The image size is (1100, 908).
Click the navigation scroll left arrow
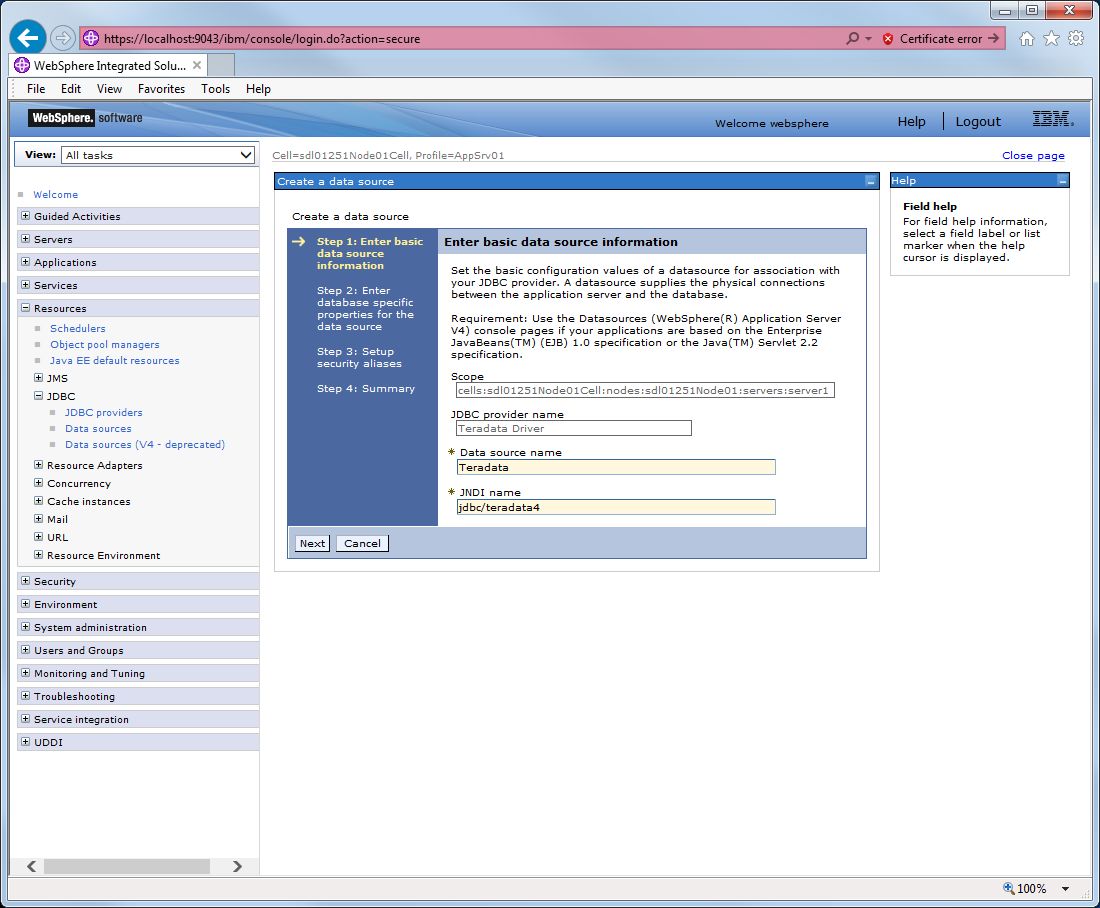(x=32, y=867)
